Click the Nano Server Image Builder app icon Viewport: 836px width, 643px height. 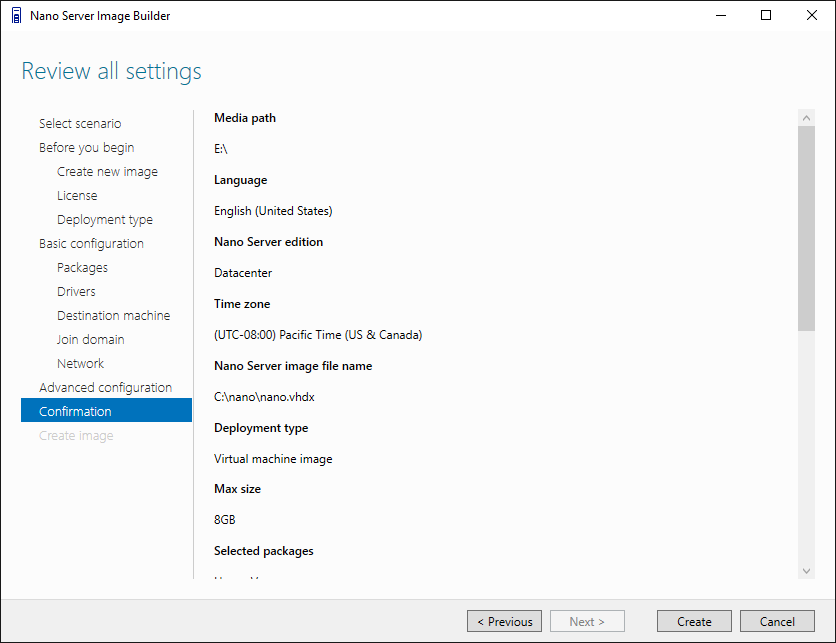pyautogui.click(x=17, y=15)
